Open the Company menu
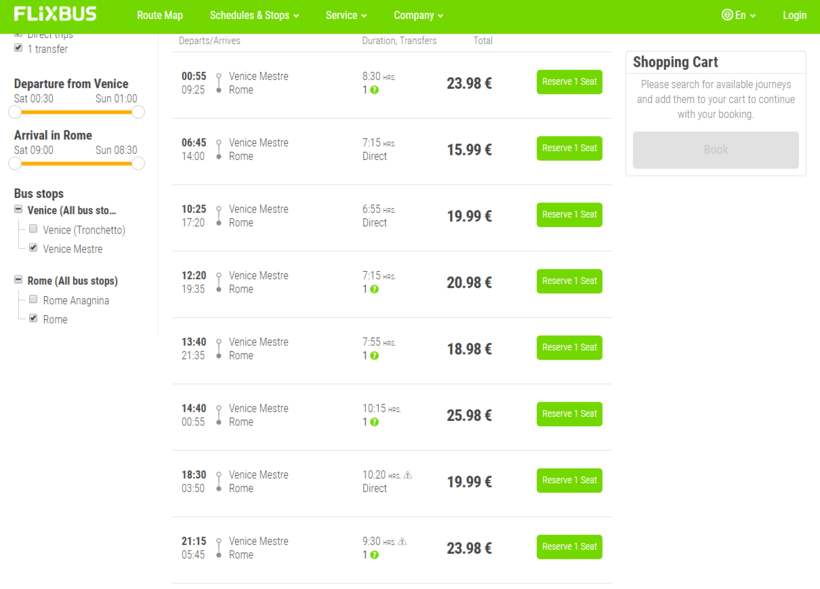 click(x=418, y=16)
